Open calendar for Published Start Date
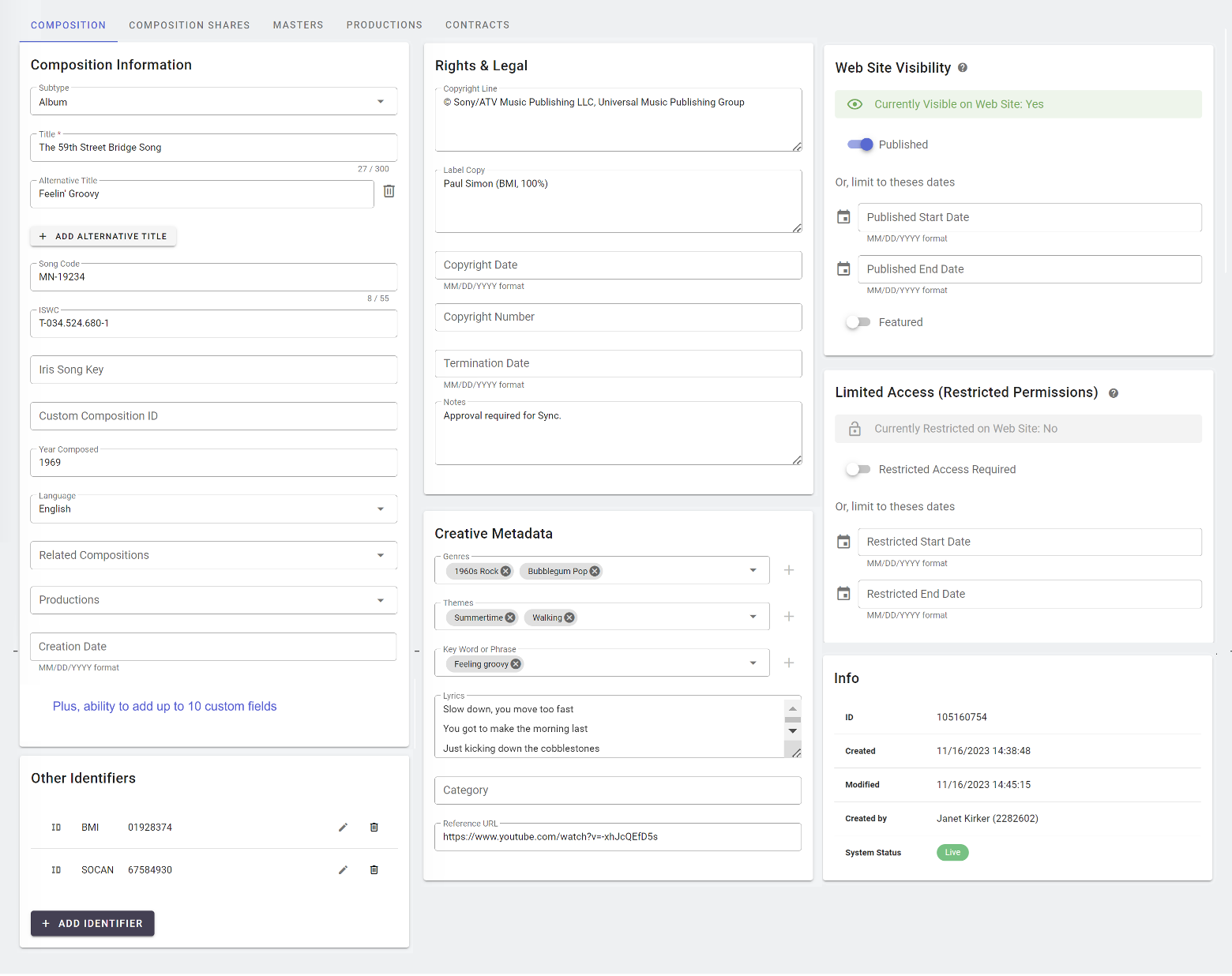1232x976 pixels. (x=843, y=217)
